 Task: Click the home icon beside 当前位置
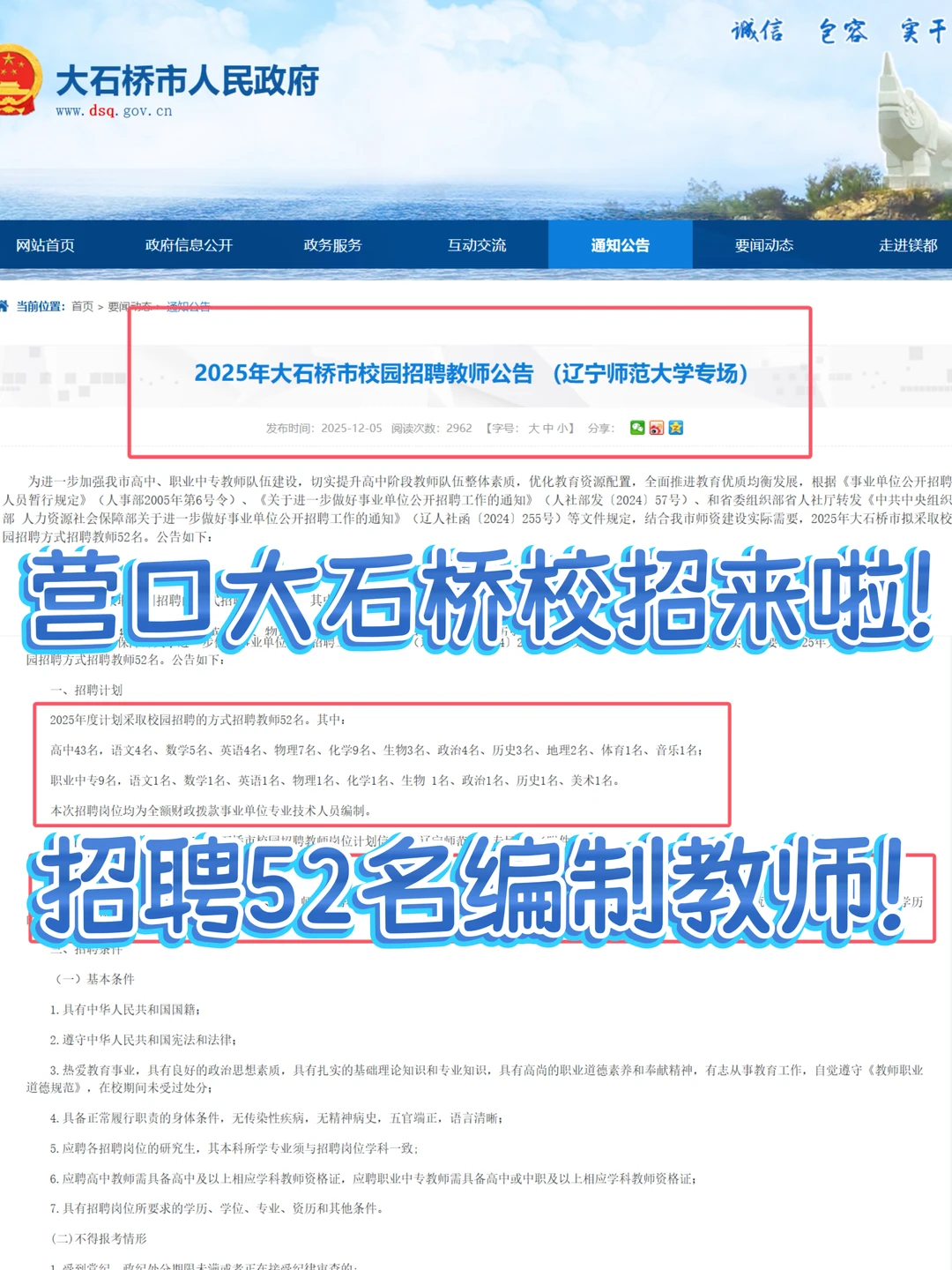pyautogui.click(x=7, y=307)
